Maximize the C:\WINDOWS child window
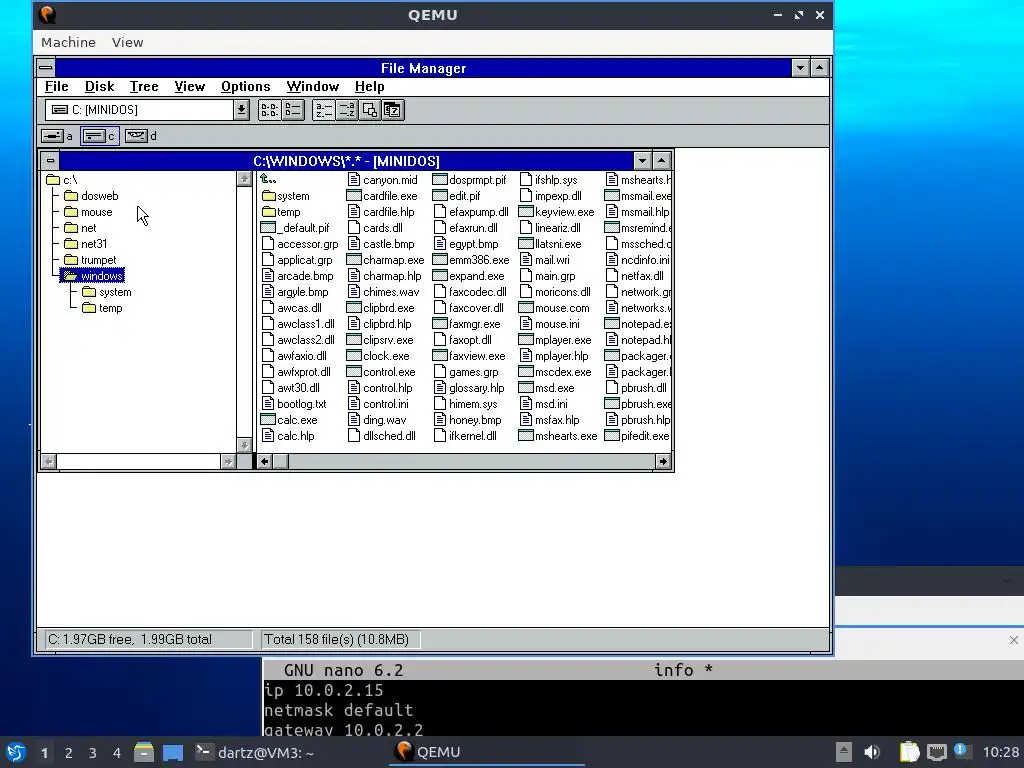1024x768 pixels. (x=662, y=161)
